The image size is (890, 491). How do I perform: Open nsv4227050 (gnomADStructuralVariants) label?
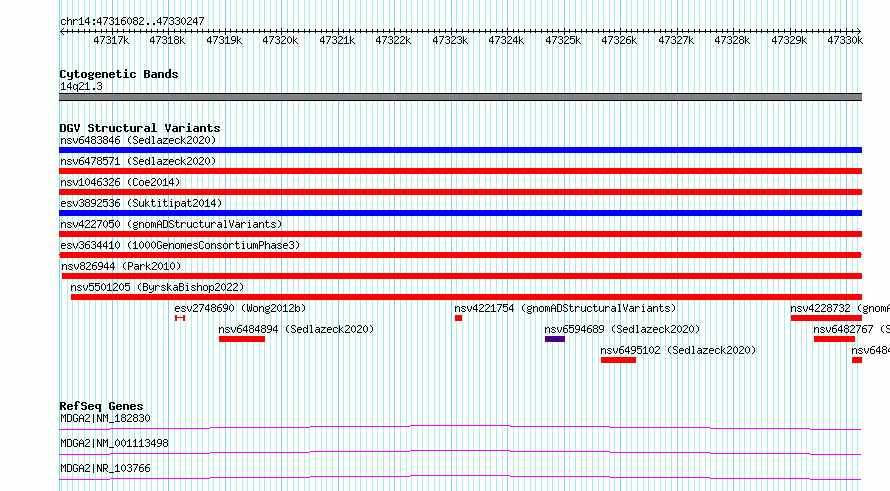point(171,224)
